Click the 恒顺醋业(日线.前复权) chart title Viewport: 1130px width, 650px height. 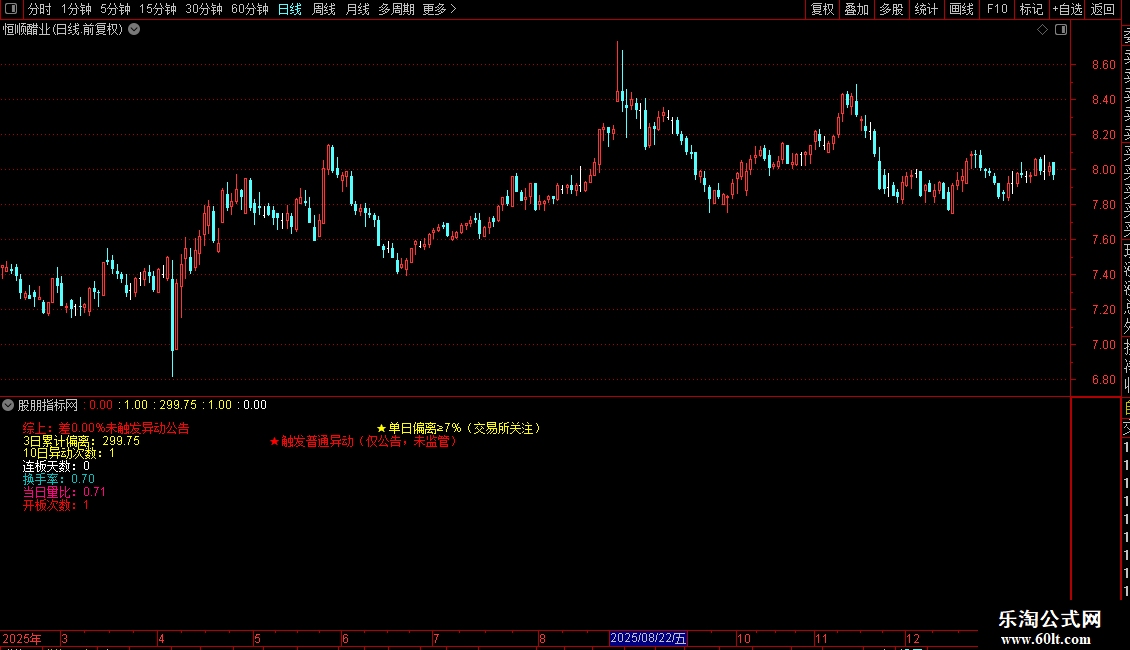pos(63,30)
